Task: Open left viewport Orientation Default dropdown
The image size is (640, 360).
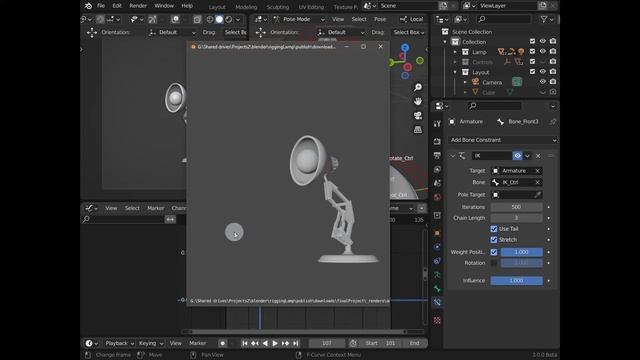Action: 172,32
